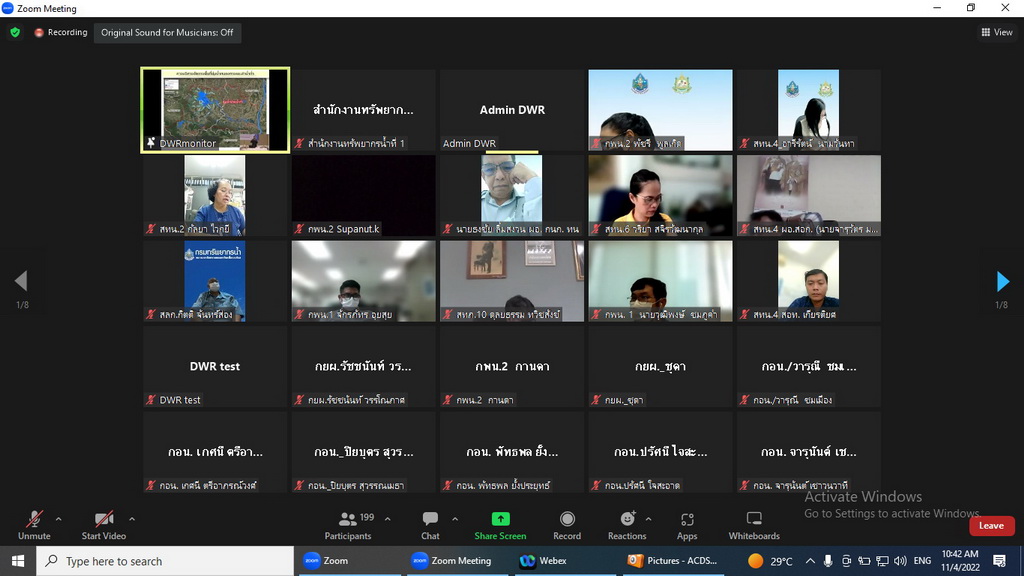
Task: Click the Zoom logo in title bar
Action: point(8,8)
